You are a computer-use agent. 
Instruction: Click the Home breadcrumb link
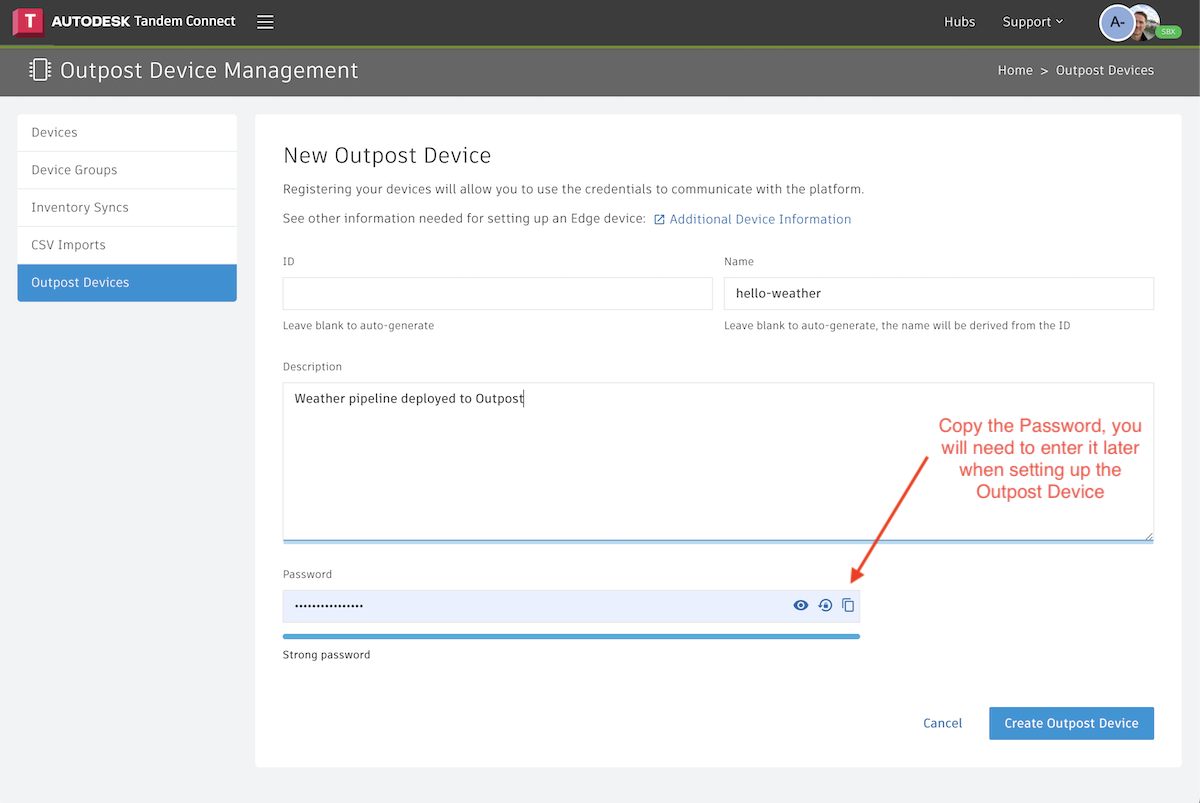pos(1014,70)
